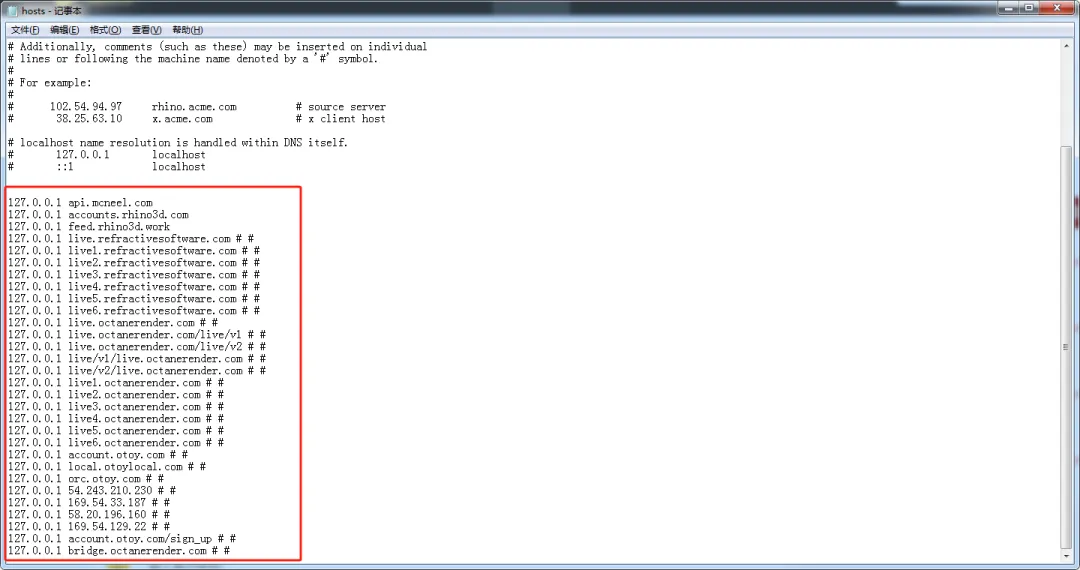Click the vertical scrollbar down arrow
The height and width of the screenshot is (570, 1080).
(1067, 556)
